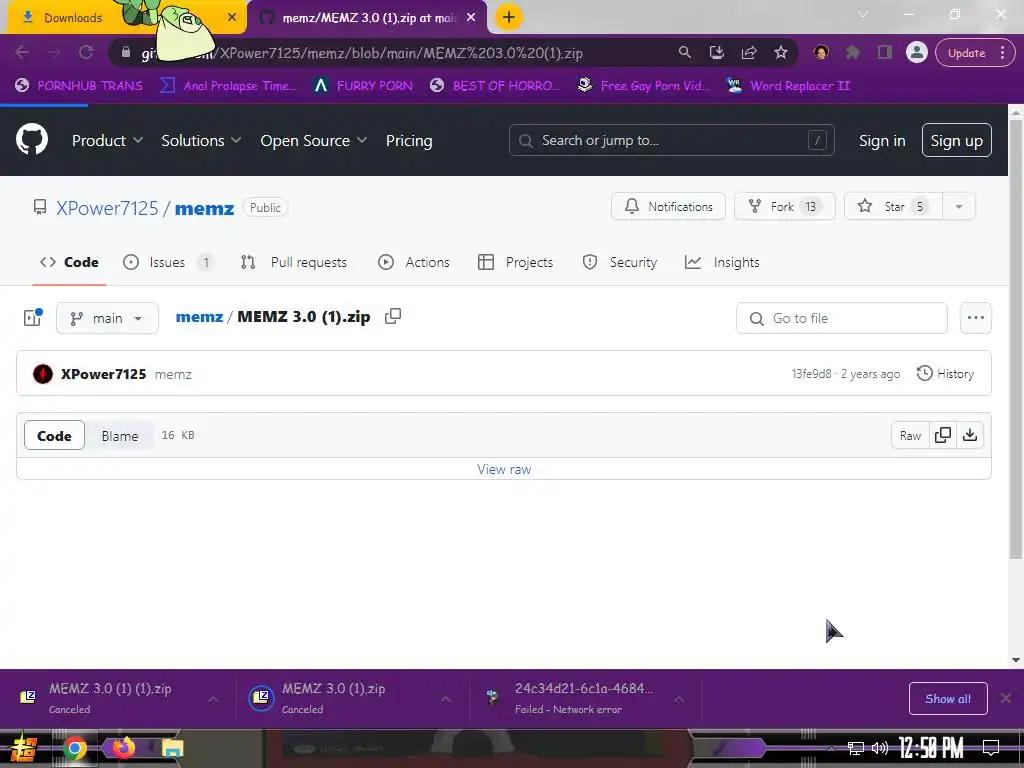Copy file path icon next to MEMZ 3.0 (1).zip
The width and height of the screenshot is (1024, 768).
click(x=392, y=316)
